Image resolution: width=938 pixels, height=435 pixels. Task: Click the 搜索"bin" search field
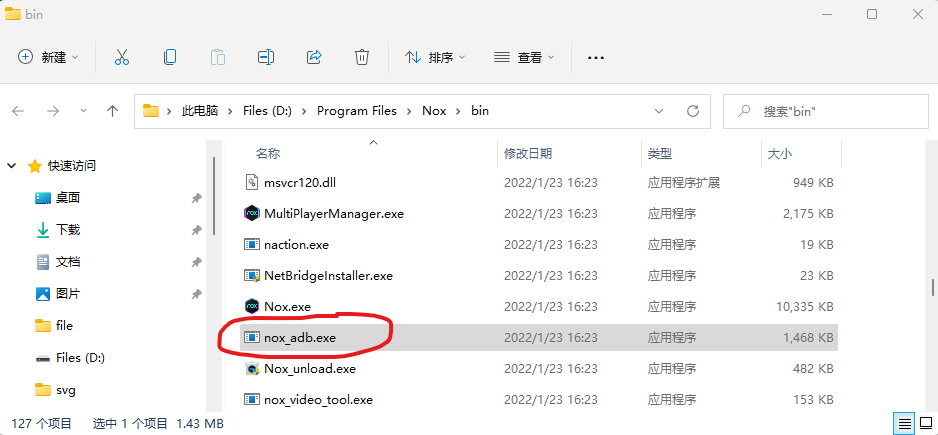(825, 111)
